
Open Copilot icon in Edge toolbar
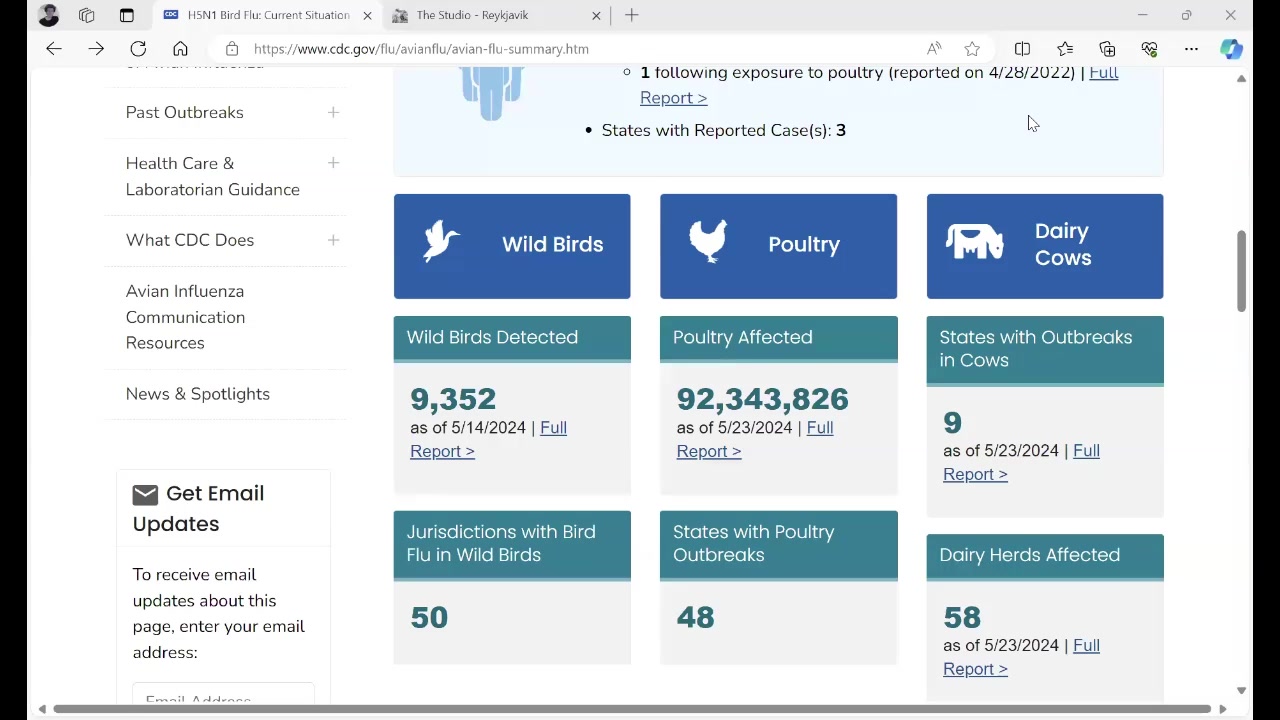(x=1231, y=49)
